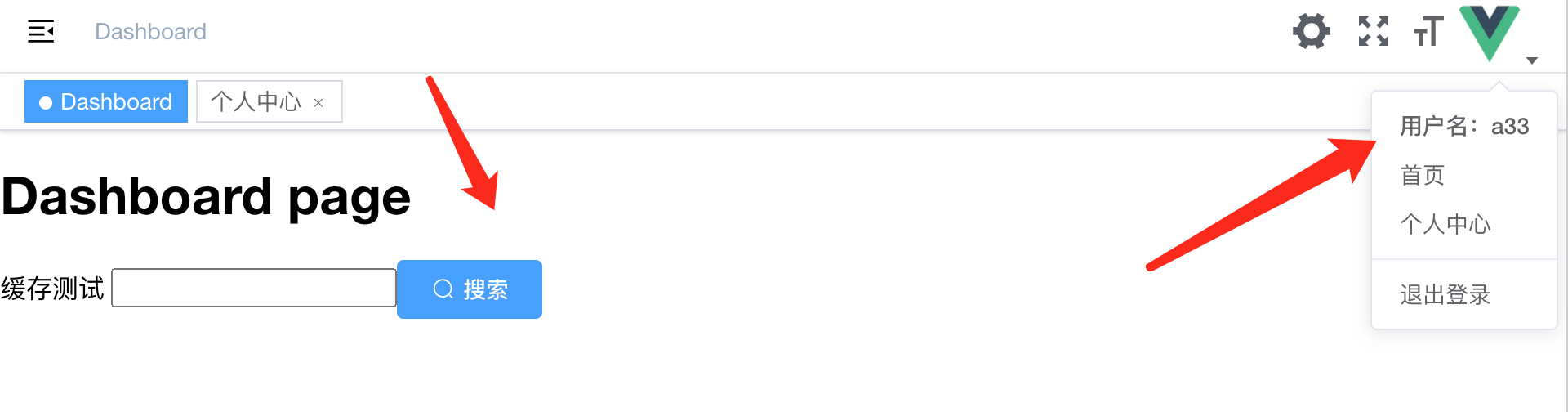Click the Vue logo avatar

click(x=1490, y=33)
